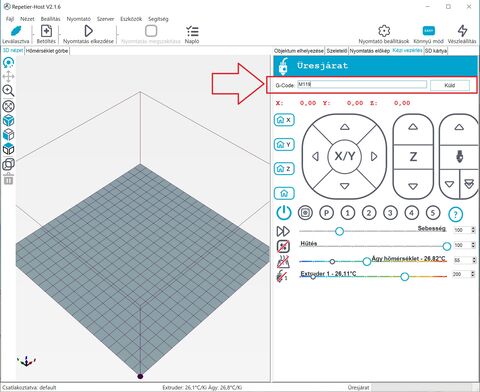Switch to Szeletelő tab
This screenshot has height=392, width=480.
click(336, 51)
